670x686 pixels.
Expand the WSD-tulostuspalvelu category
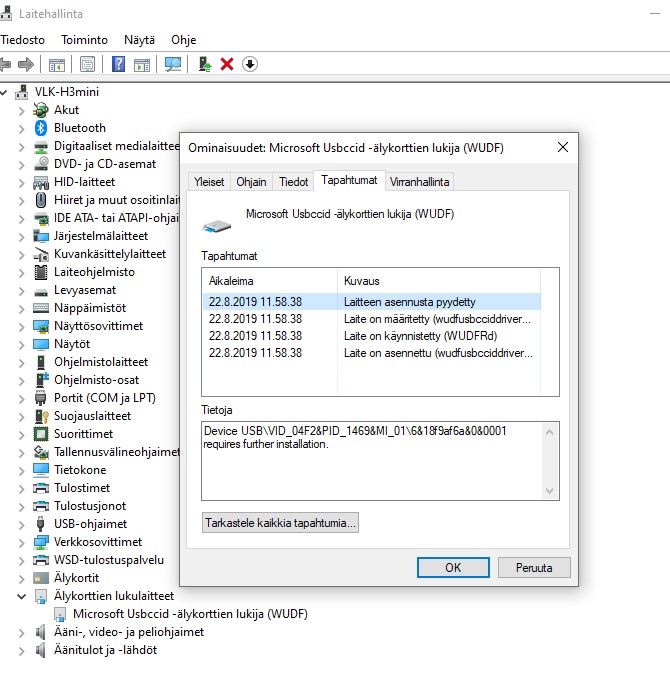pyautogui.click(x=21, y=560)
